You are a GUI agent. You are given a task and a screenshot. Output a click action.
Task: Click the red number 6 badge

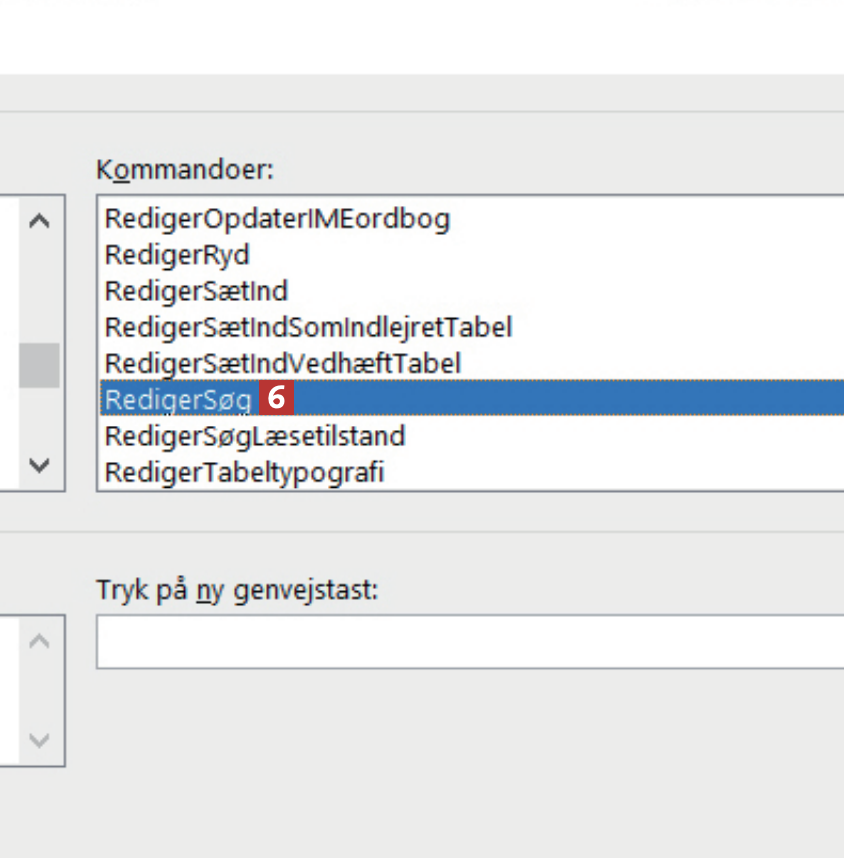pyautogui.click(x=277, y=398)
